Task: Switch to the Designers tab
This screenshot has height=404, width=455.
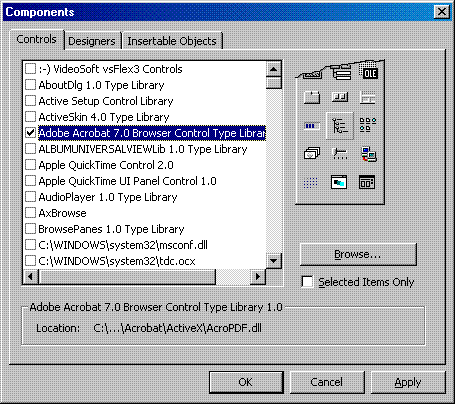Action: pos(92,41)
